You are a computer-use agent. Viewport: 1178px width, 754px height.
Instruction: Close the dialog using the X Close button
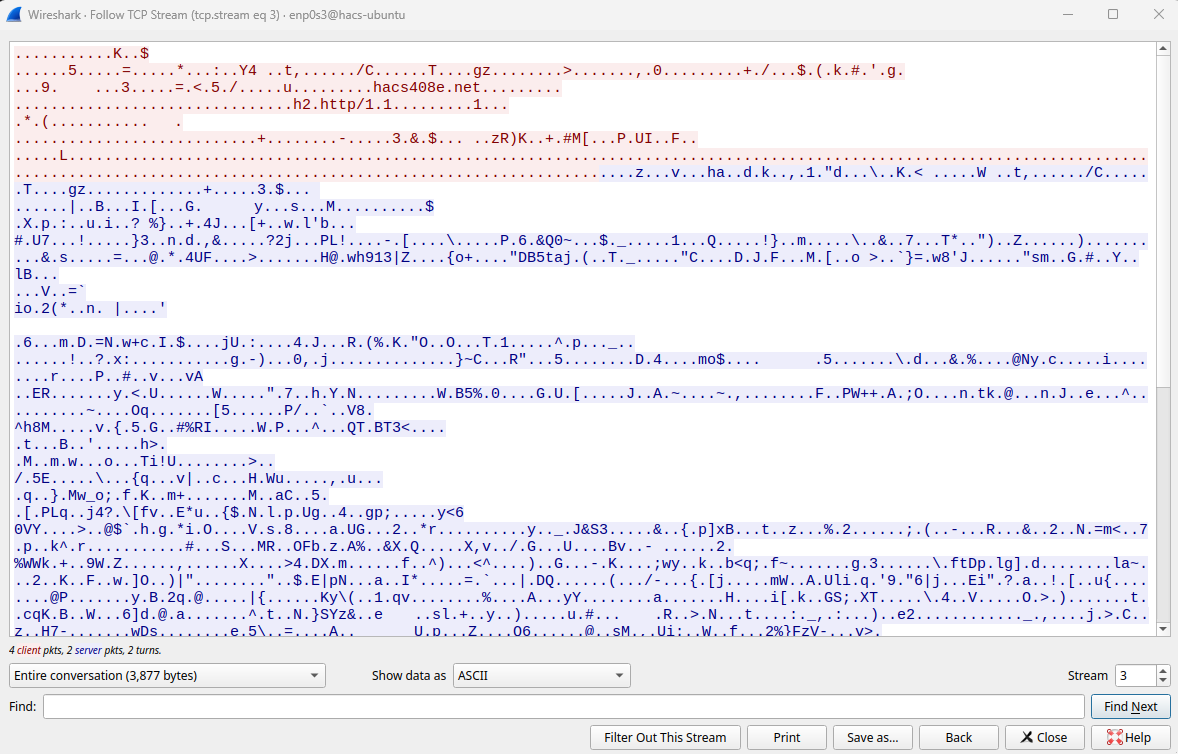(x=1043, y=737)
